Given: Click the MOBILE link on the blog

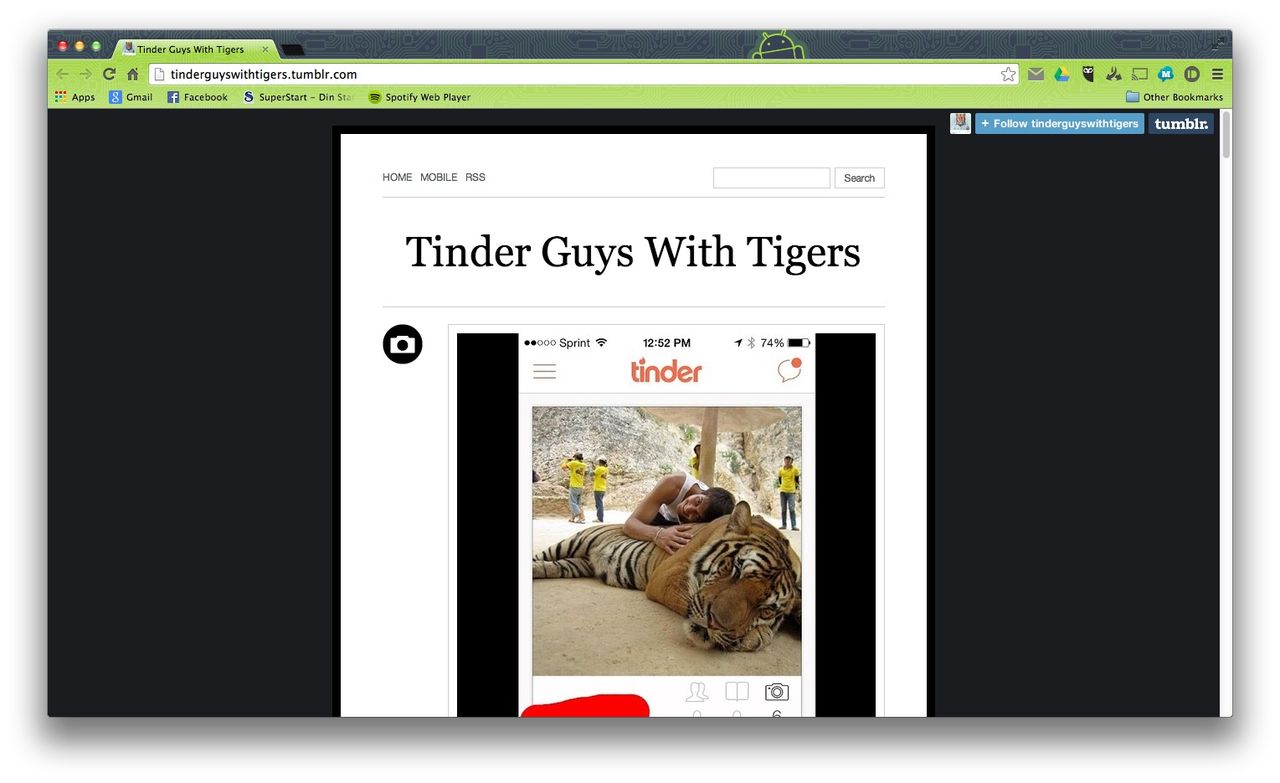Looking at the screenshot, I should click(438, 177).
